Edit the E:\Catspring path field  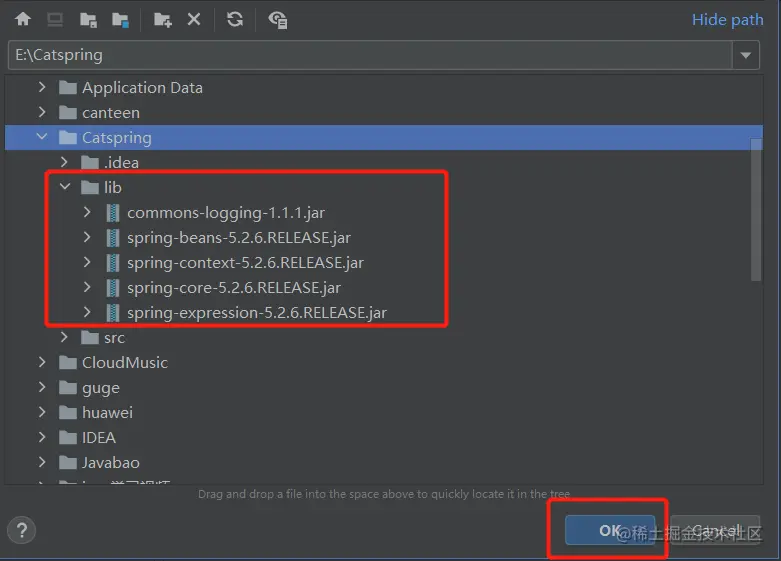(x=370, y=55)
